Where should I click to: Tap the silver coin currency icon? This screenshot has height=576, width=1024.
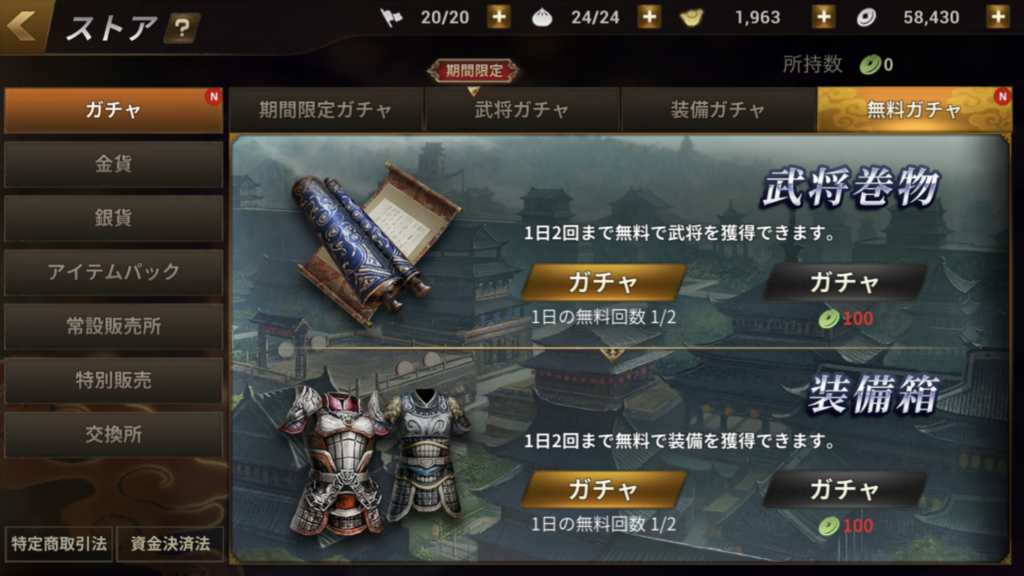coord(866,18)
